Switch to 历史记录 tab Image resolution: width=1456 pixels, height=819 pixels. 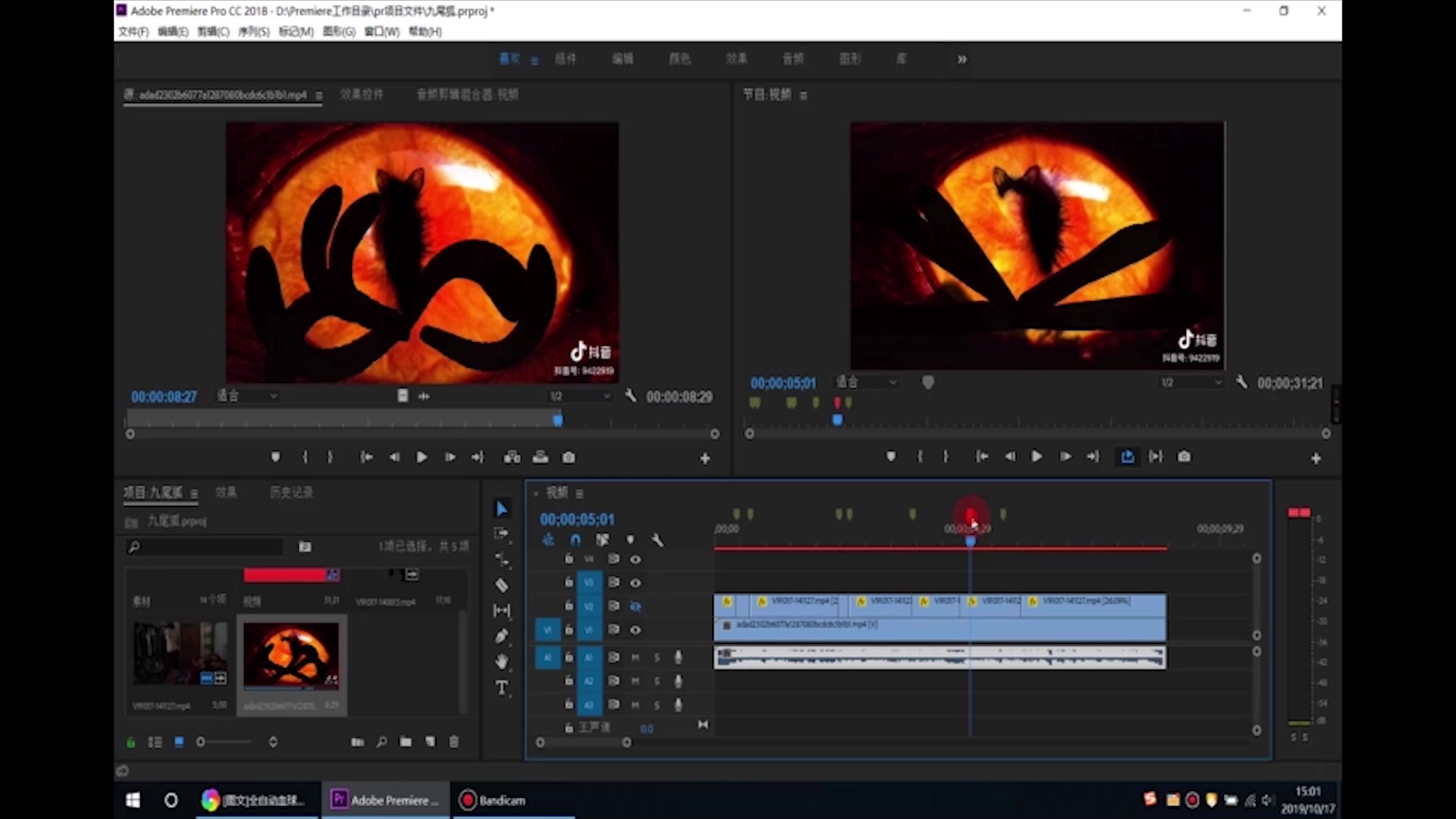click(x=291, y=493)
